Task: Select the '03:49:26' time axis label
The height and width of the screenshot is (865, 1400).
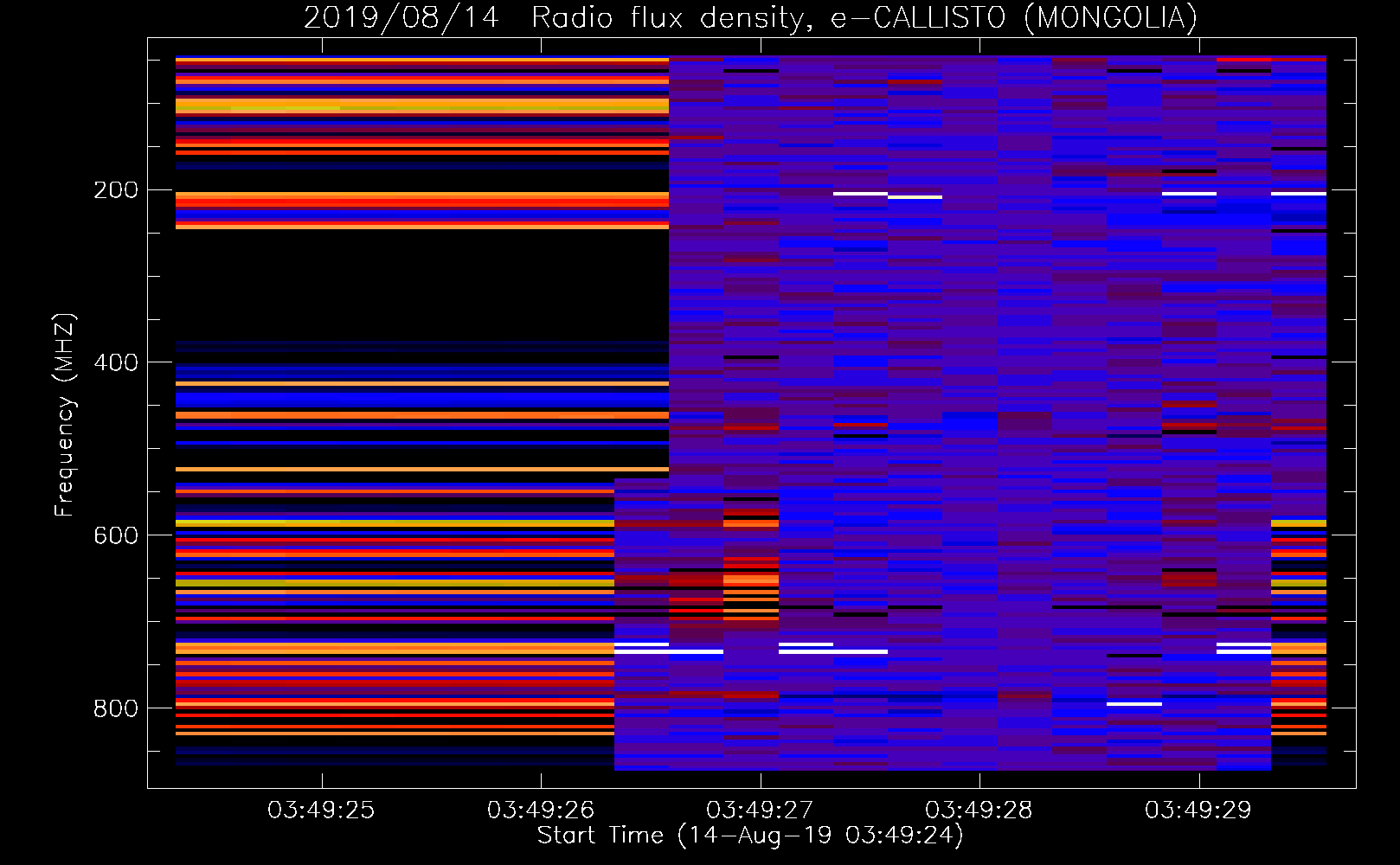Action: pyautogui.click(x=541, y=811)
